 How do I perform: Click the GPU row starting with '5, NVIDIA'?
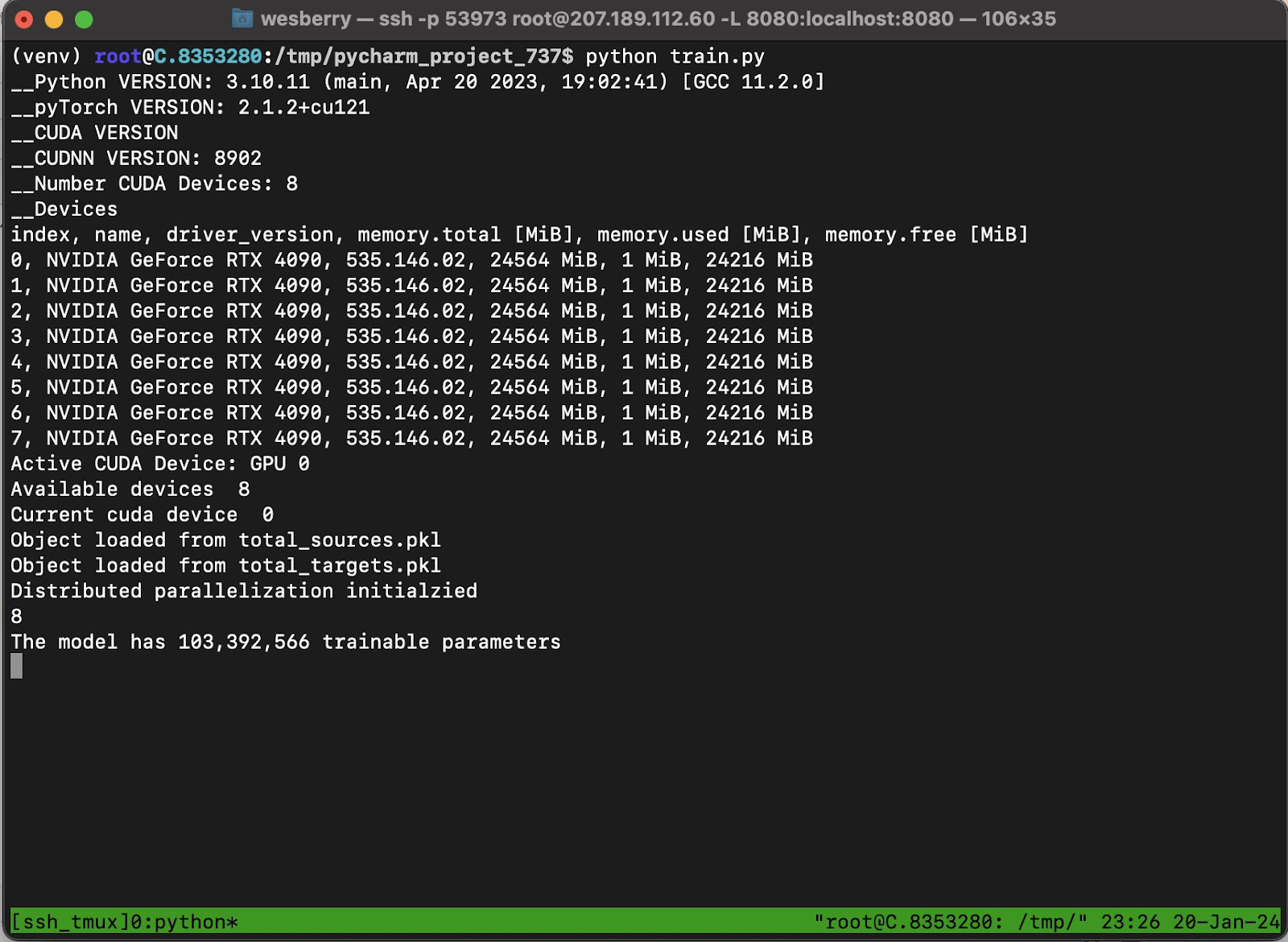[x=411, y=388]
